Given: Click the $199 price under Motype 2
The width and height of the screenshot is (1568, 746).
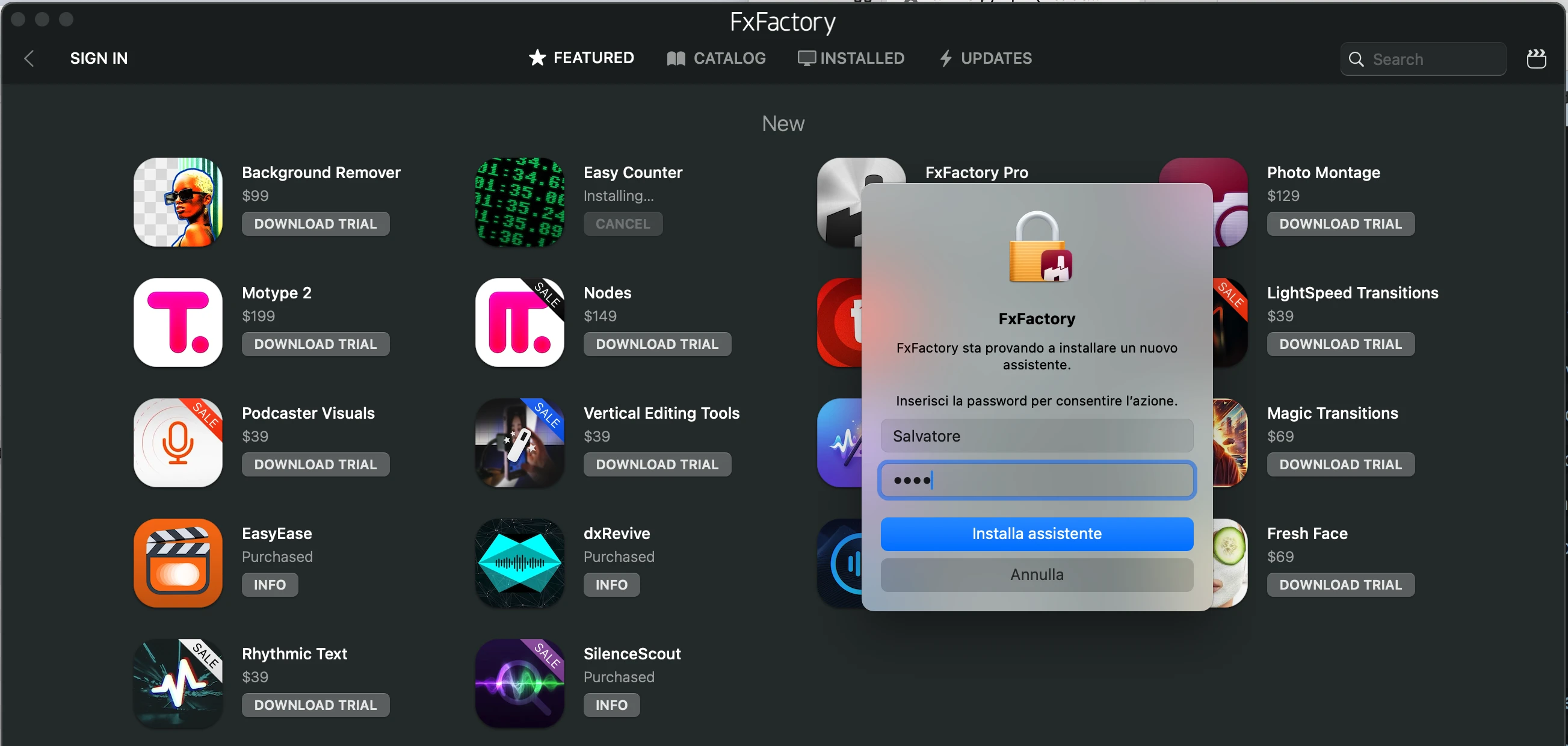Looking at the screenshot, I should (258, 316).
